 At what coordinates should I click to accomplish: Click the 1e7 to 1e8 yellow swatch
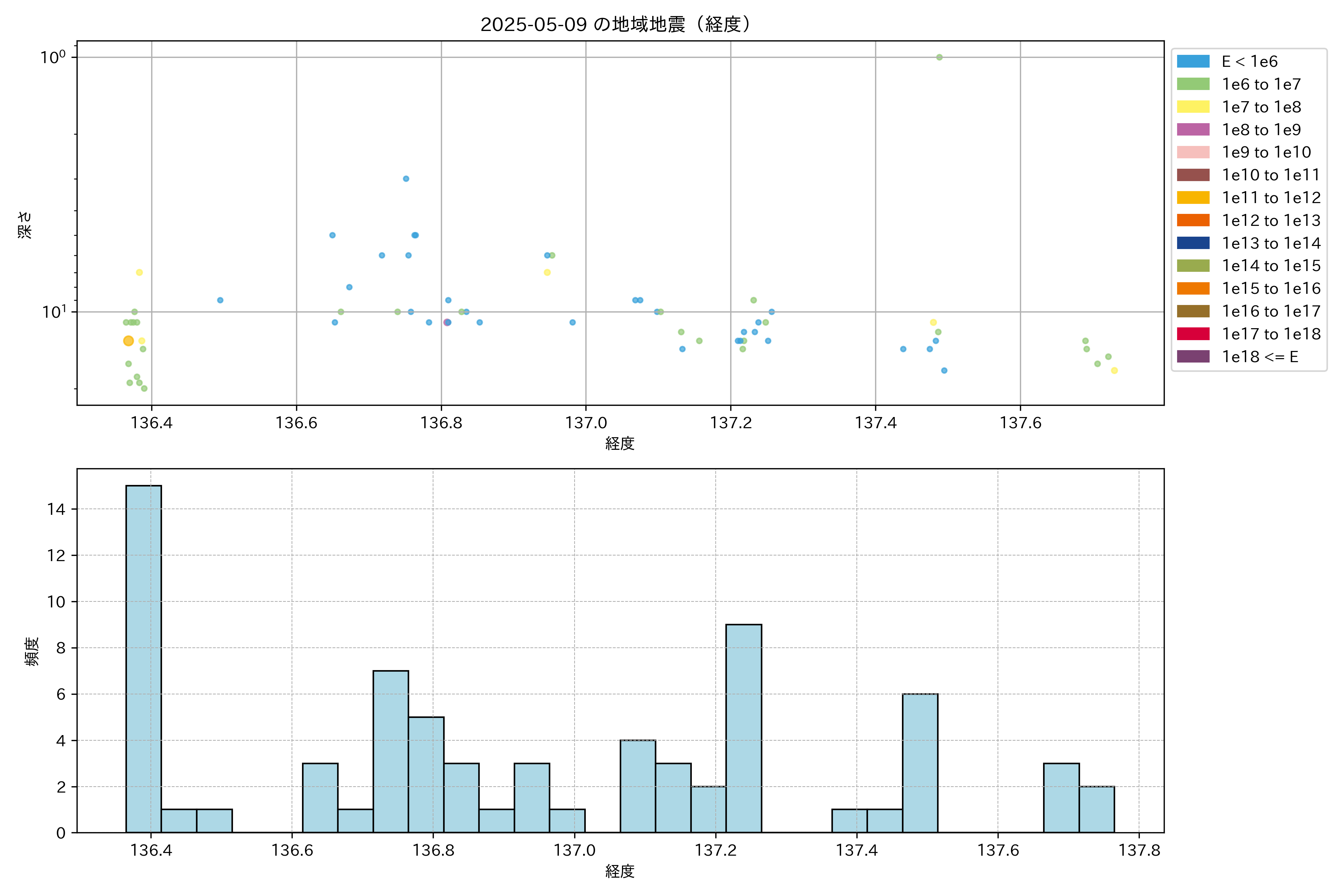coord(1192,107)
